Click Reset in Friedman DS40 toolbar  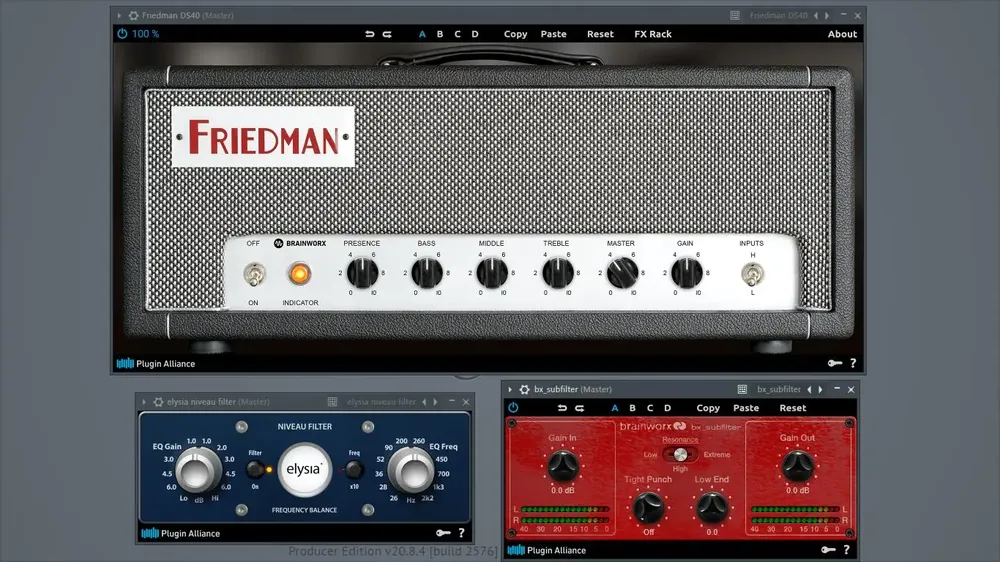[x=600, y=34]
